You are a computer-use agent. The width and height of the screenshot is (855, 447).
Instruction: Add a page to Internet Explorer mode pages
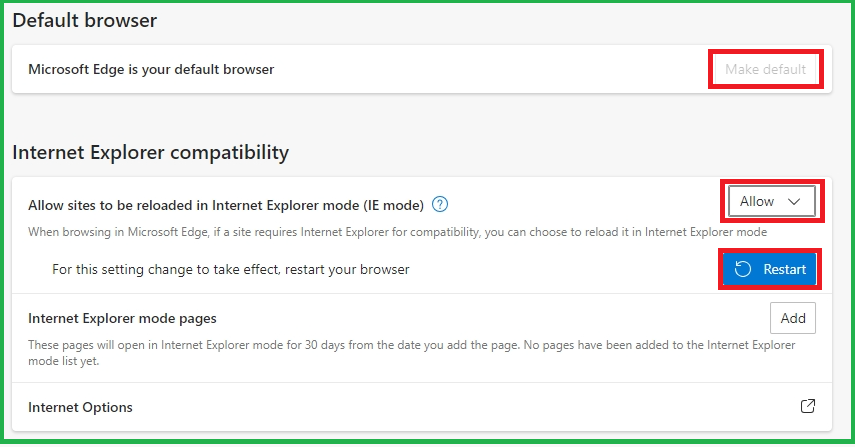click(x=793, y=318)
